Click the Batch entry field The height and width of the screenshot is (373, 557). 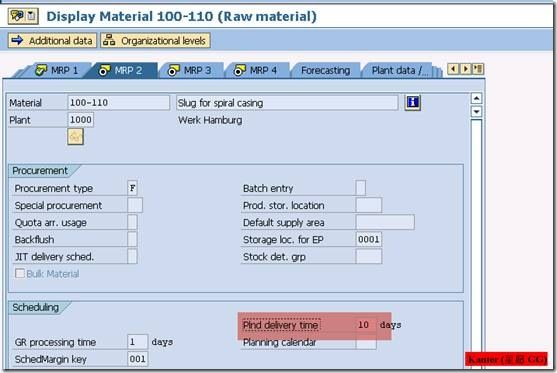(361, 188)
